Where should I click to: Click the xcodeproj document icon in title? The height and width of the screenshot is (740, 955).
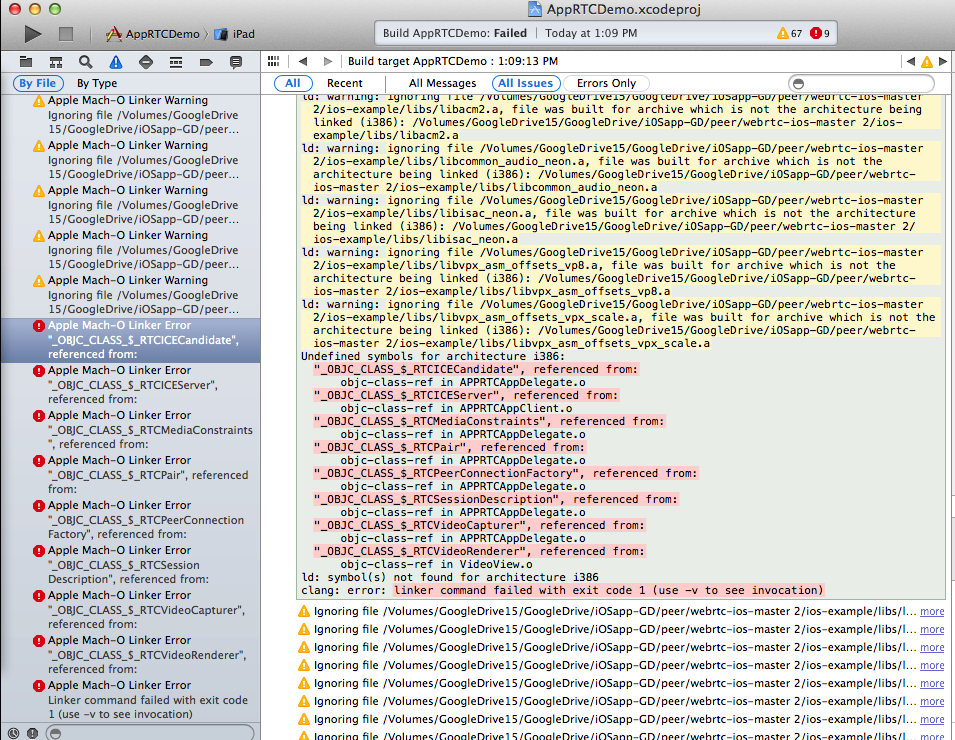coord(535,9)
